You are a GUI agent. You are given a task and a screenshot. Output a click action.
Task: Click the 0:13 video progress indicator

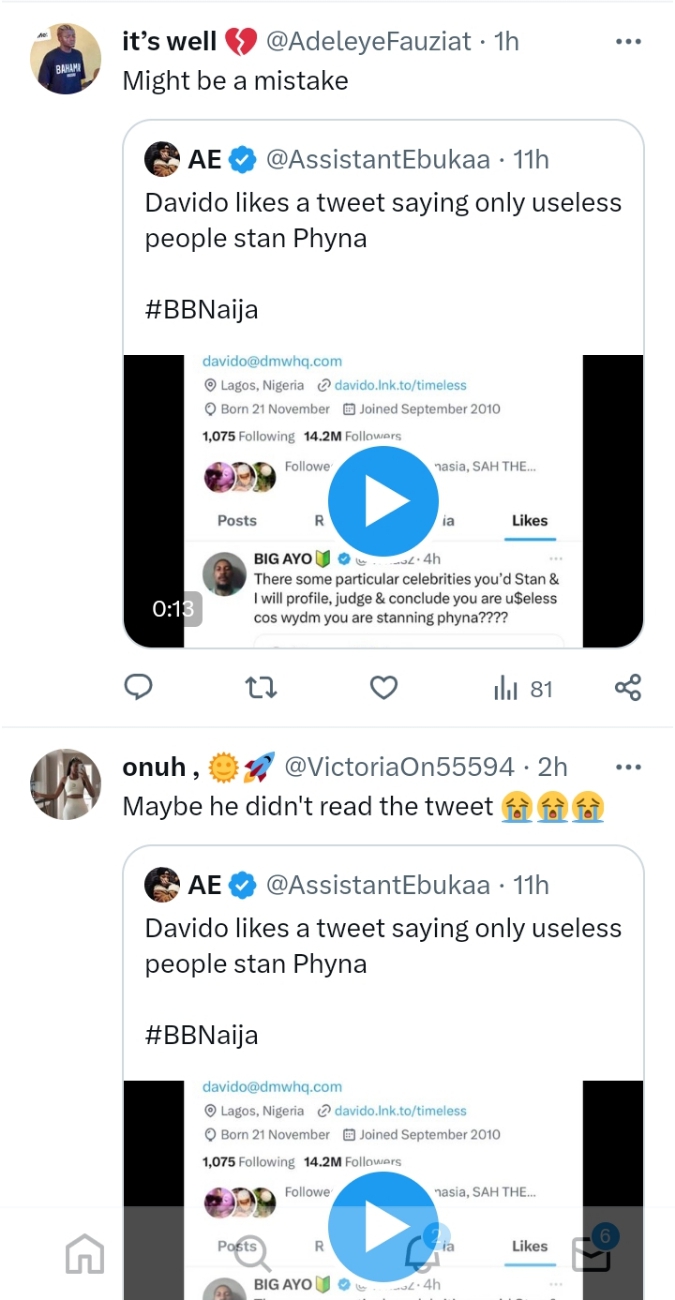pyautogui.click(x=174, y=607)
